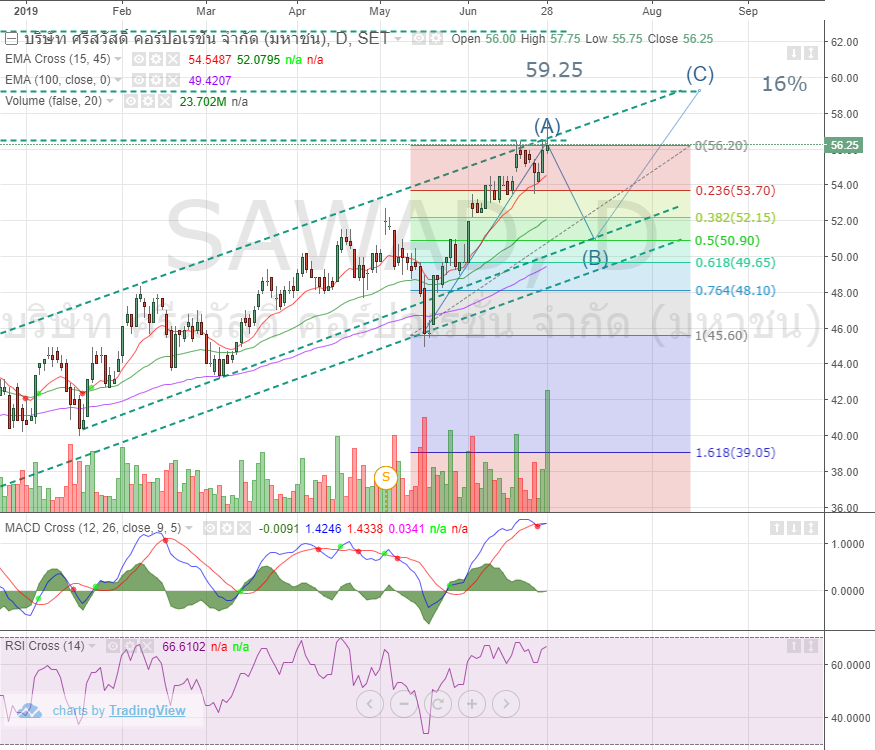Select the 16% text annotation
Viewport: 876px width, 750px height.
point(784,84)
